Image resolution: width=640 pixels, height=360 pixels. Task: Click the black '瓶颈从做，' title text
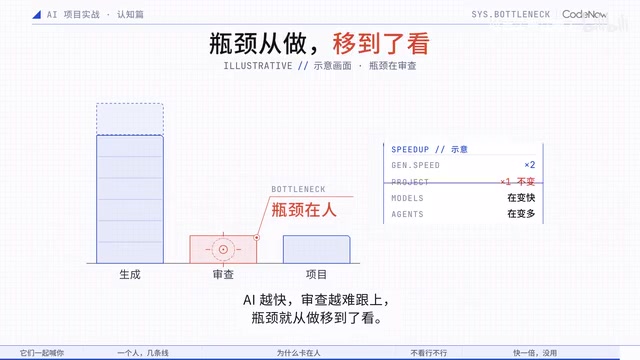[264, 44]
